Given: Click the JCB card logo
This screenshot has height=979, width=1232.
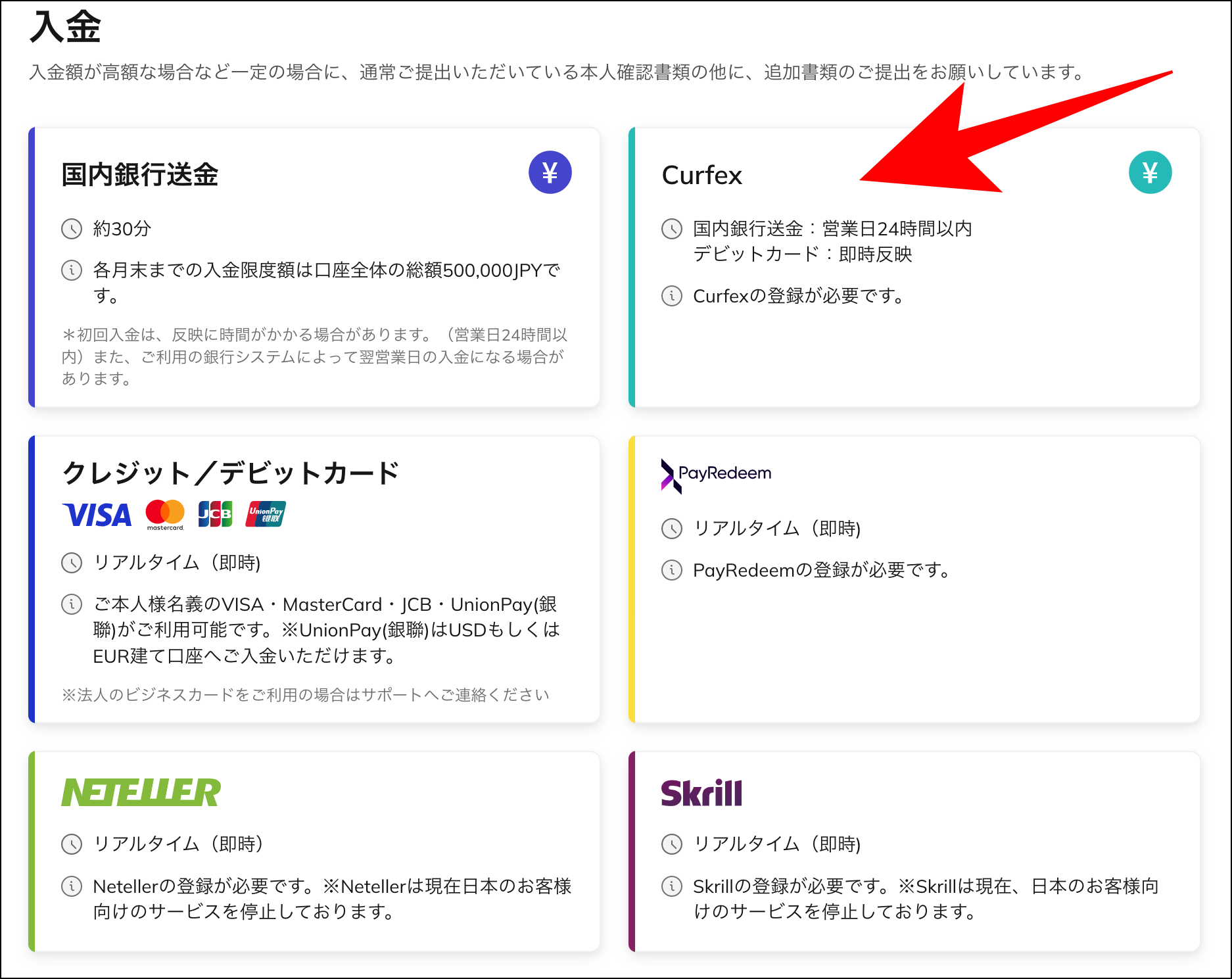Looking at the screenshot, I should [216, 513].
